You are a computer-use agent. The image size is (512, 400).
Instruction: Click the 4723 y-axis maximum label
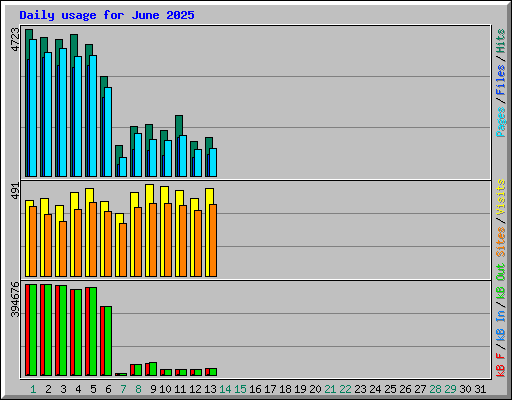(15, 40)
